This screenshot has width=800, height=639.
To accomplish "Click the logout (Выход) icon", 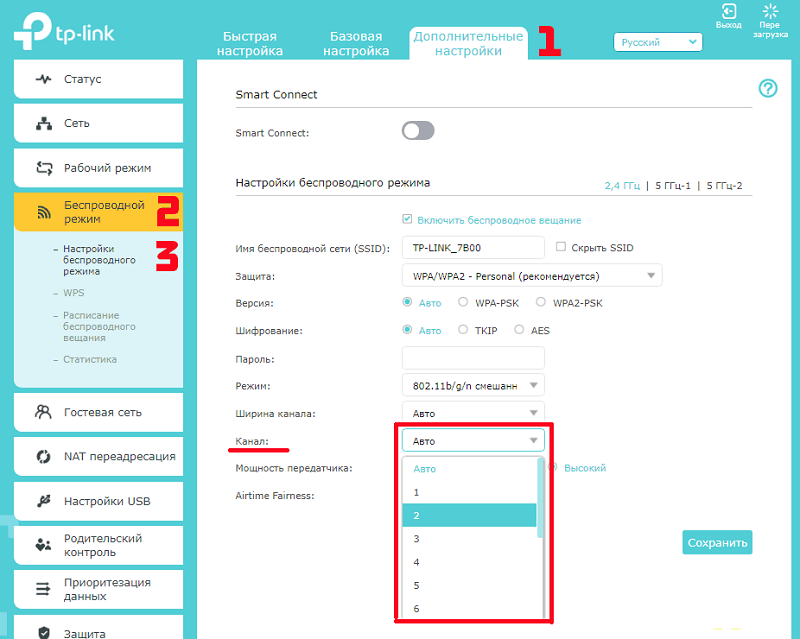I will tap(729, 12).
